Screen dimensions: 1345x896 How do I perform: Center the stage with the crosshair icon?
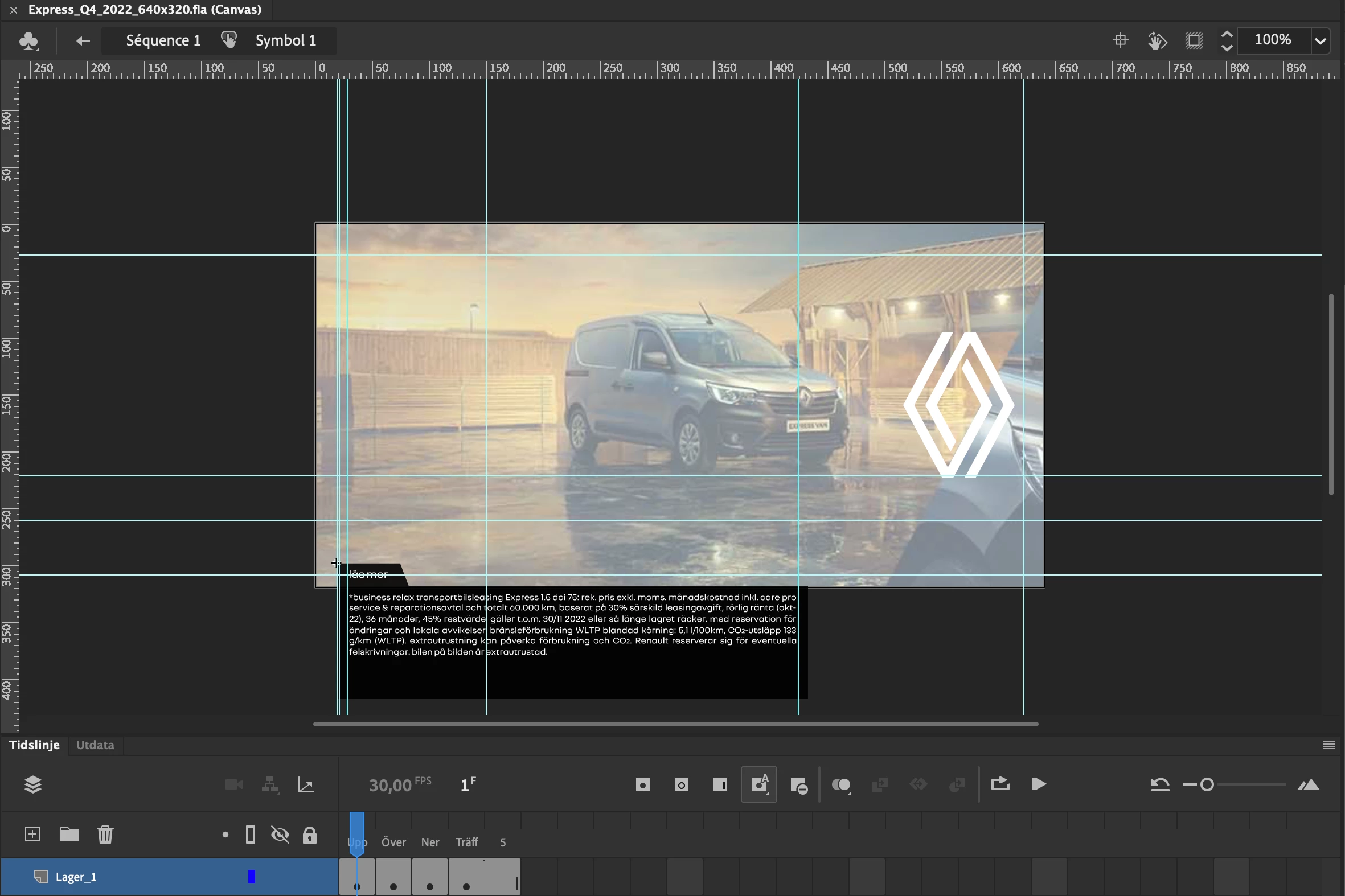click(x=1120, y=40)
